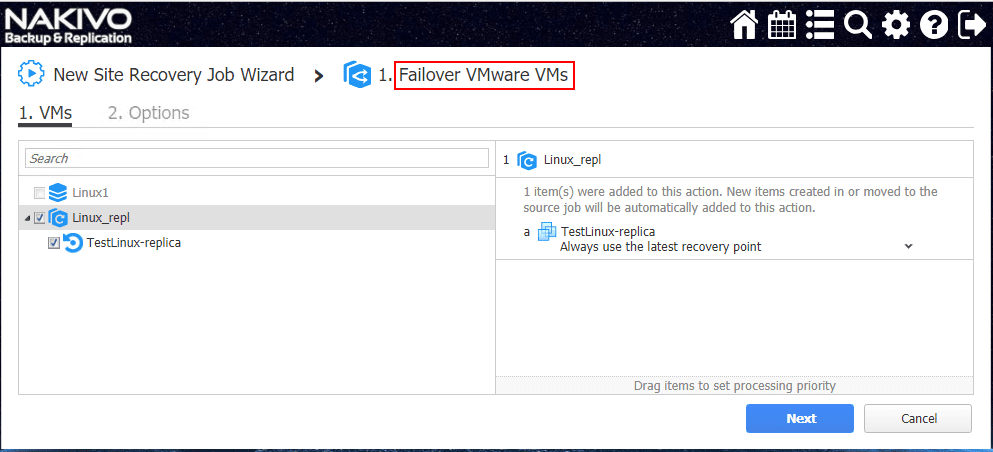Click the New Site Recovery Job Wizard icon
Viewport: 993px width, 452px height.
click(x=32, y=74)
